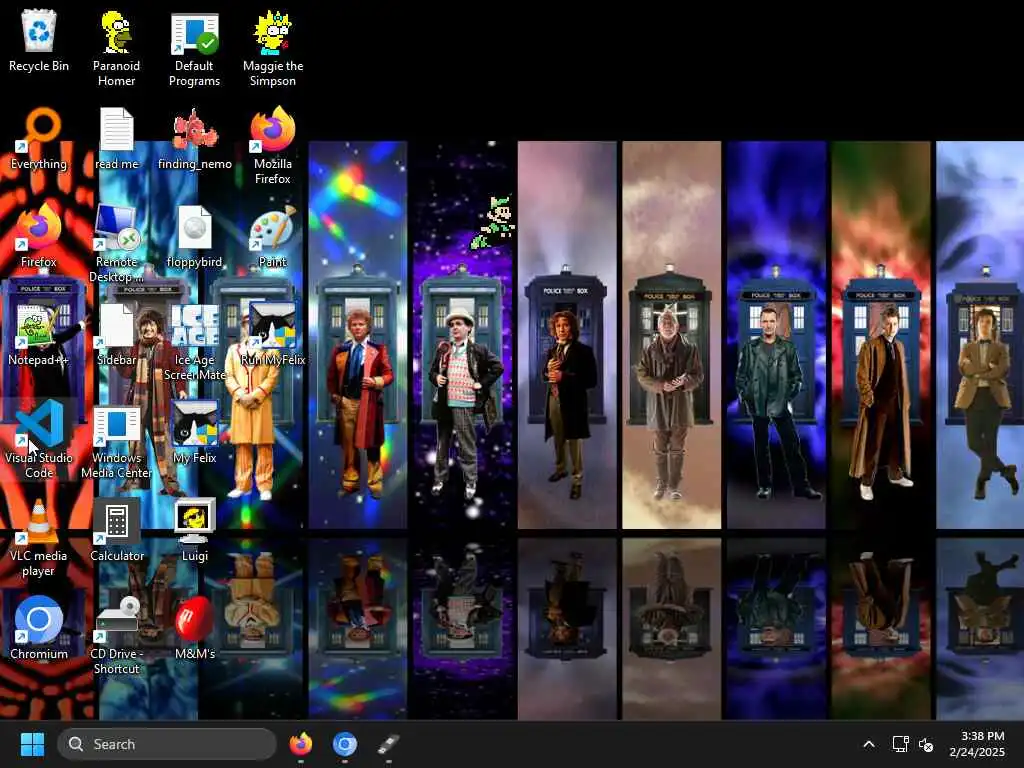The height and width of the screenshot is (768, 1024).
Task: Switch to Chromium in the taskbar
Action: (345, 744)
